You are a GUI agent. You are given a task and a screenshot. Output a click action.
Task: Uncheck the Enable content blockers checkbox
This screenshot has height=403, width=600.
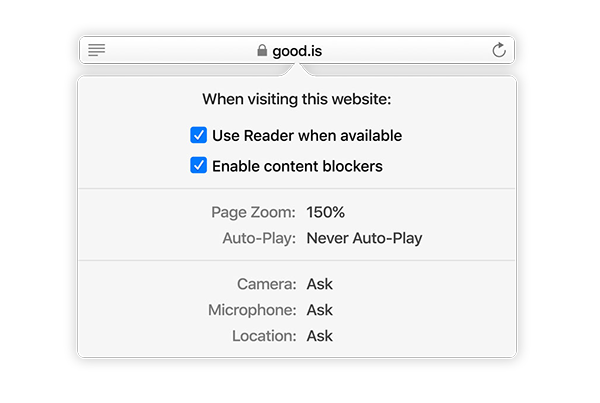point(199,165)
